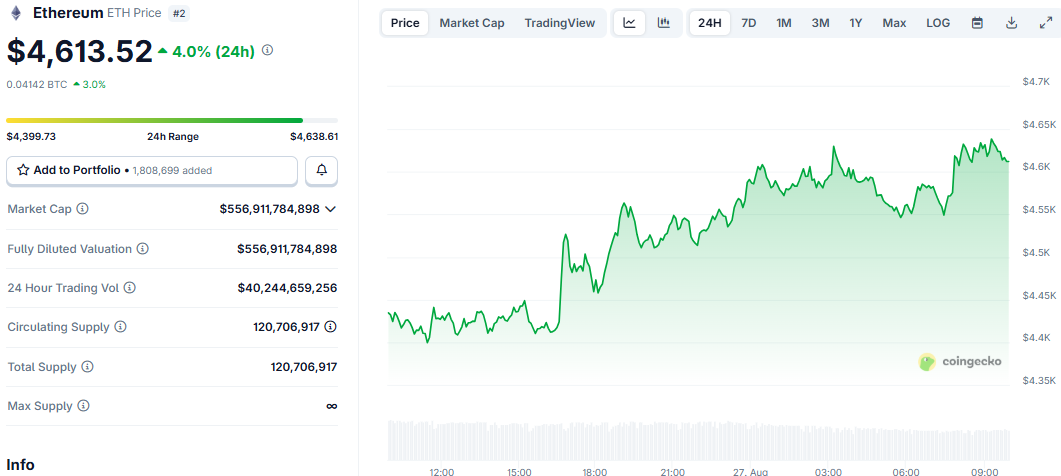
Task: Click the $4,613.52 price value
Action: point(80,51)
